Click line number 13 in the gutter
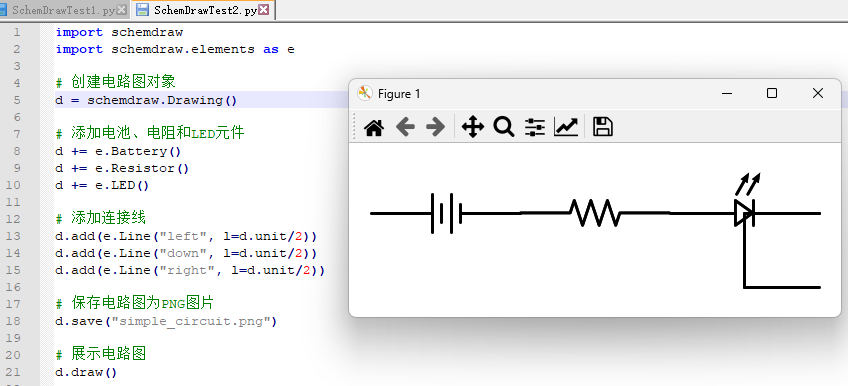This screenshot has width=848, height=386. pos(13,236)
